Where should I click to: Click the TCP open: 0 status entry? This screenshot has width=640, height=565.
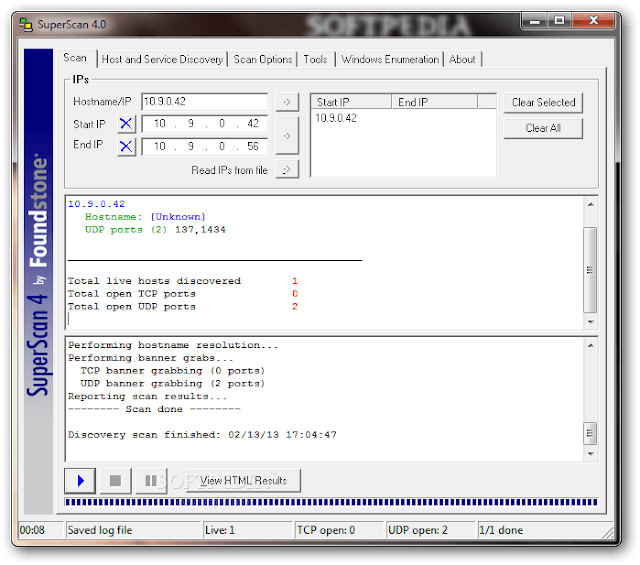[x=326, y=530]
